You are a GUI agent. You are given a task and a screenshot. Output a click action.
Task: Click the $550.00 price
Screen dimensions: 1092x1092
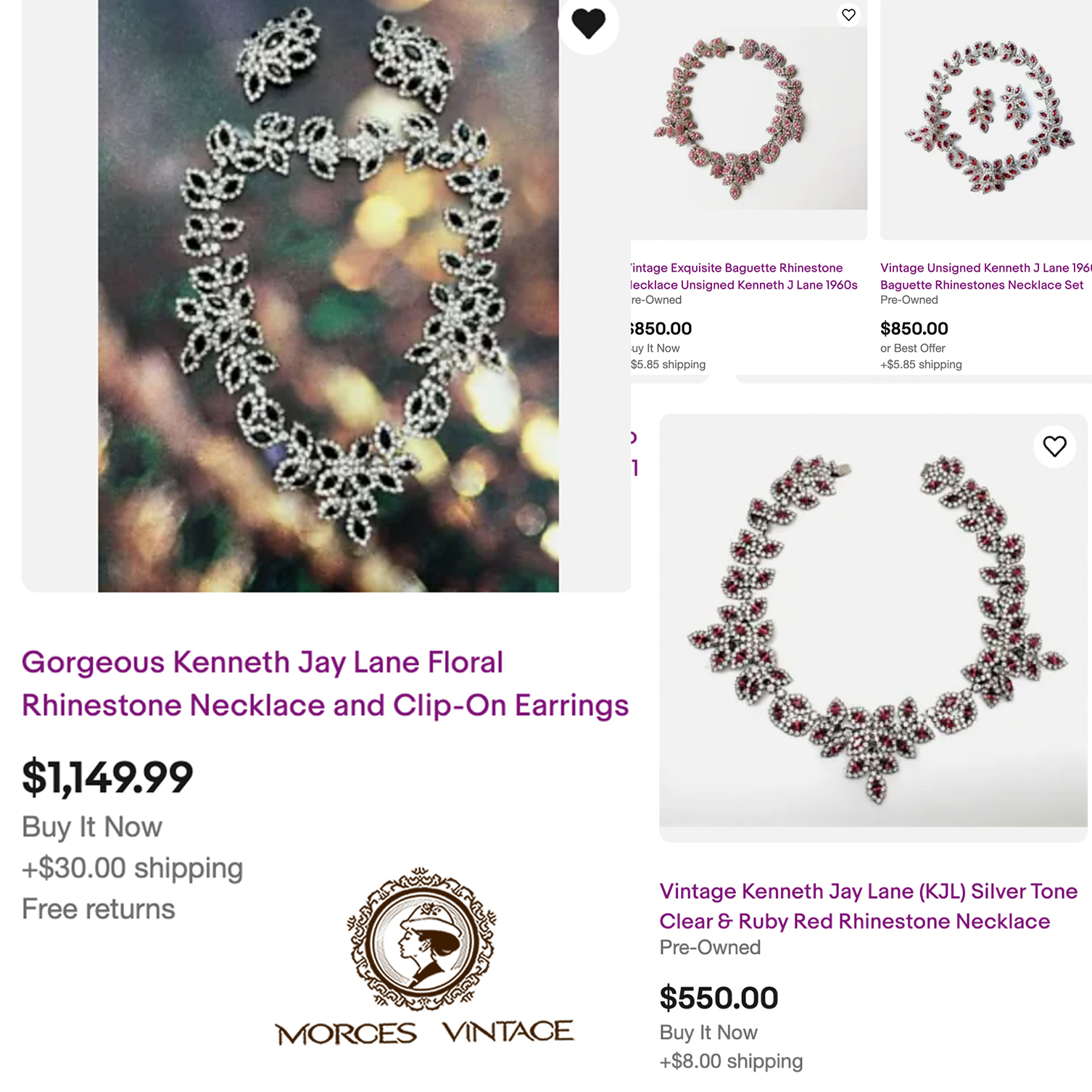click(719, 998)
